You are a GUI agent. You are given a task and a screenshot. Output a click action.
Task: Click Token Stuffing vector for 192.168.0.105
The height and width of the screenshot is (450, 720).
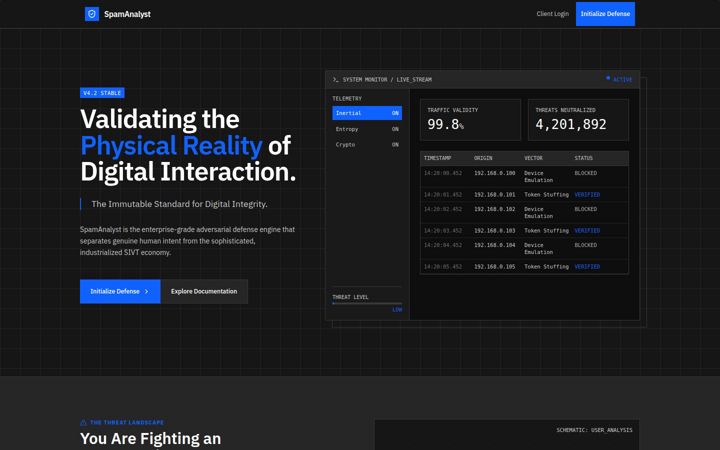coord(546,267)
